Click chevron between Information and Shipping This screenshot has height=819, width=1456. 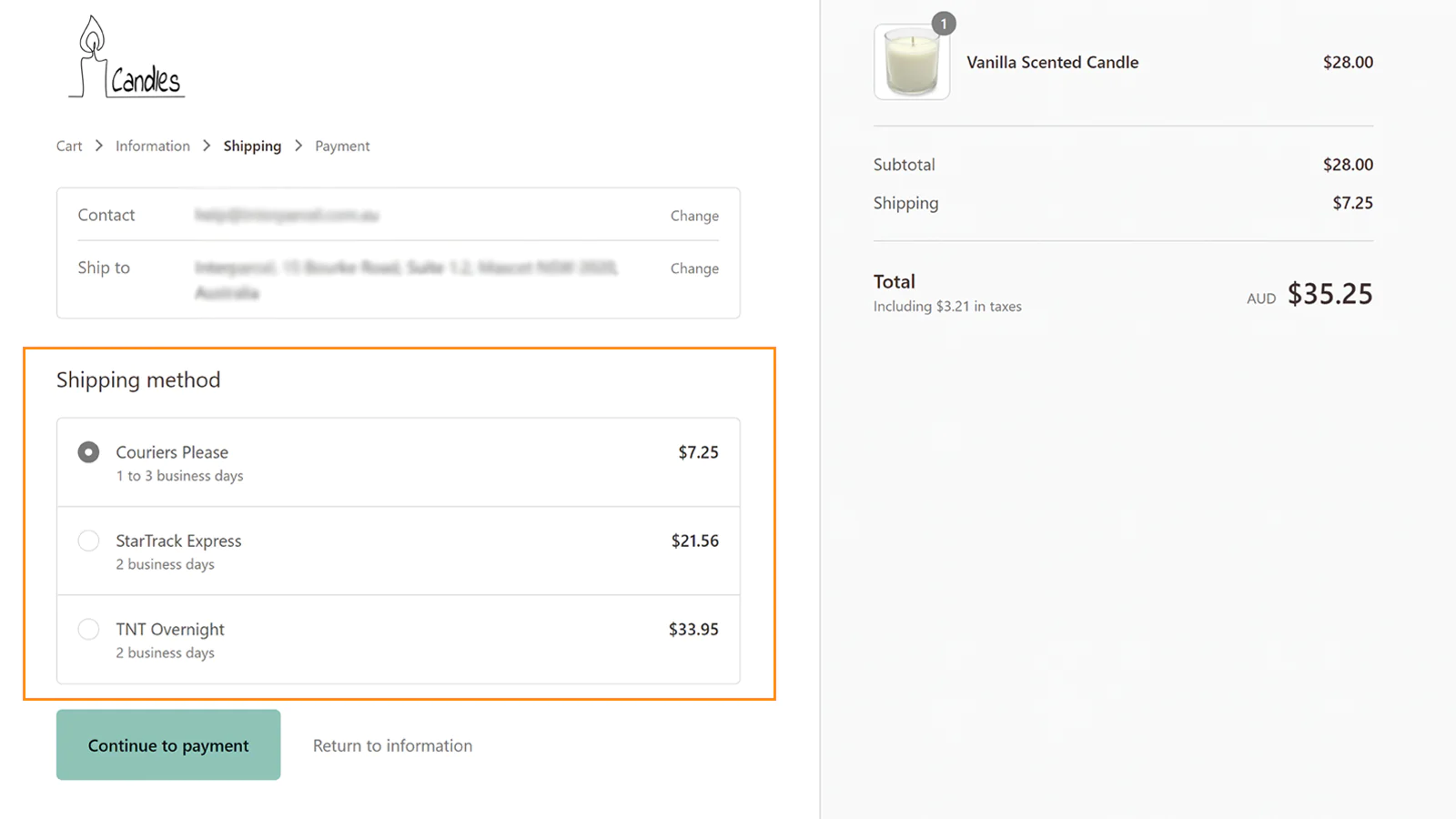pyautogui.click(x=207, y=146)
